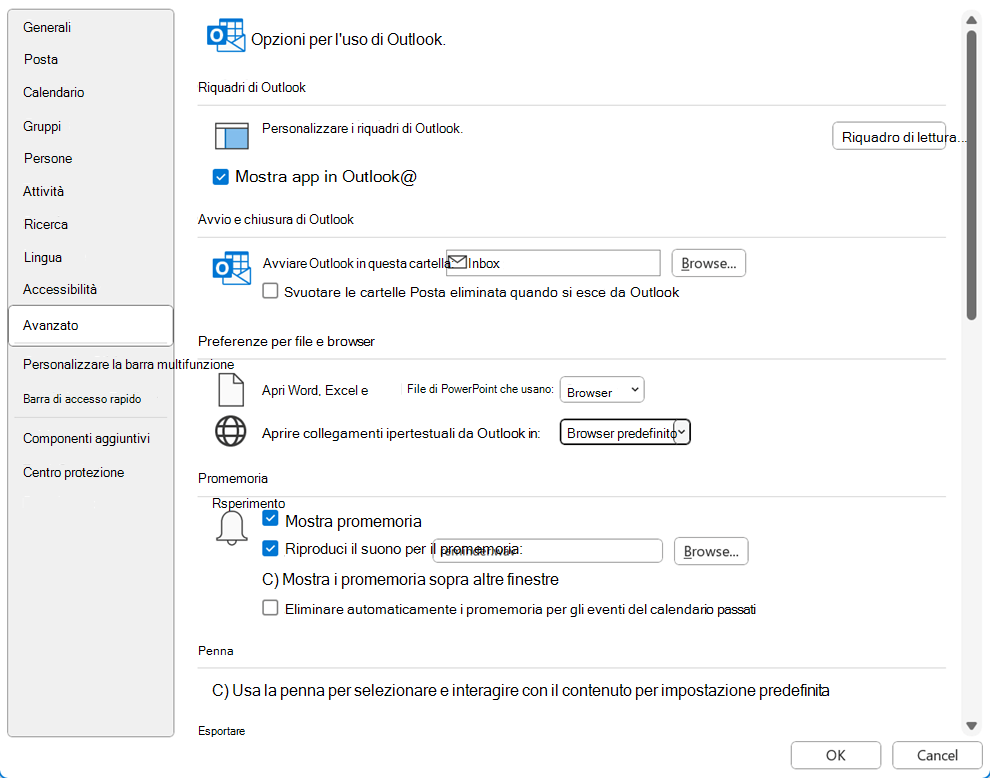
Task: Click the scrollbar down arrow
Action: point(972,726)
